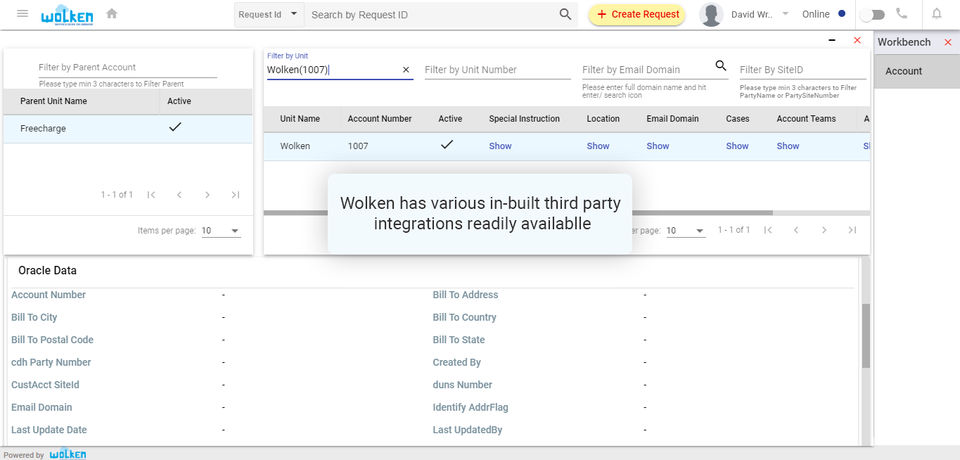This screenshot has height=460, width=960.
Task: Toggle the phone availability switch
Action: (x=872, y=15)
